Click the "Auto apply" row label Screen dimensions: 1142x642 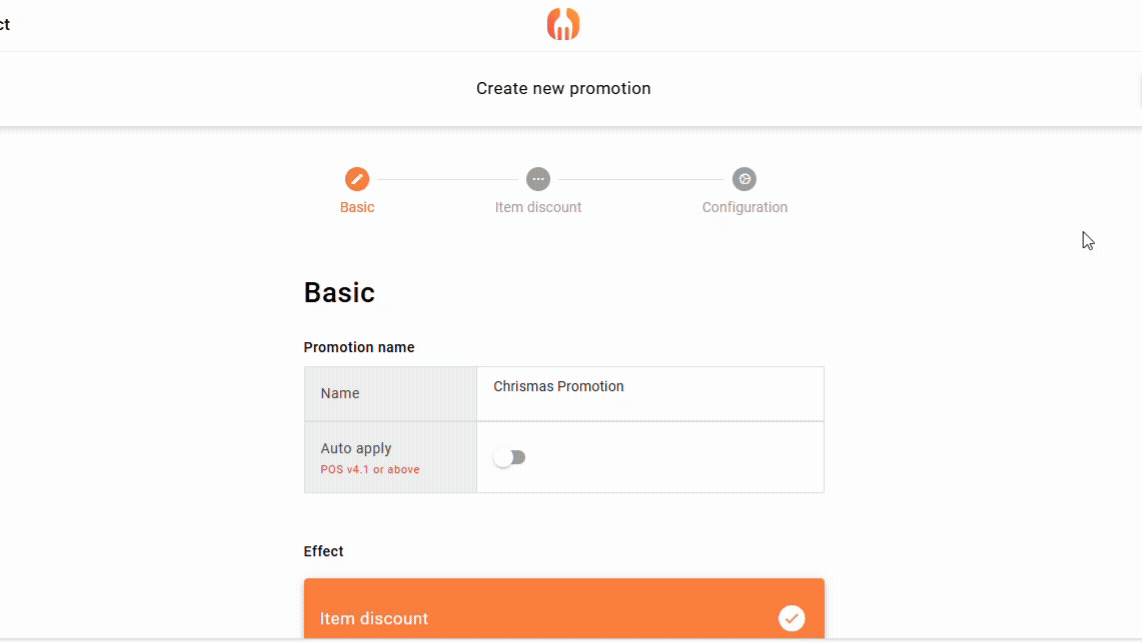[x=356, y=448]
